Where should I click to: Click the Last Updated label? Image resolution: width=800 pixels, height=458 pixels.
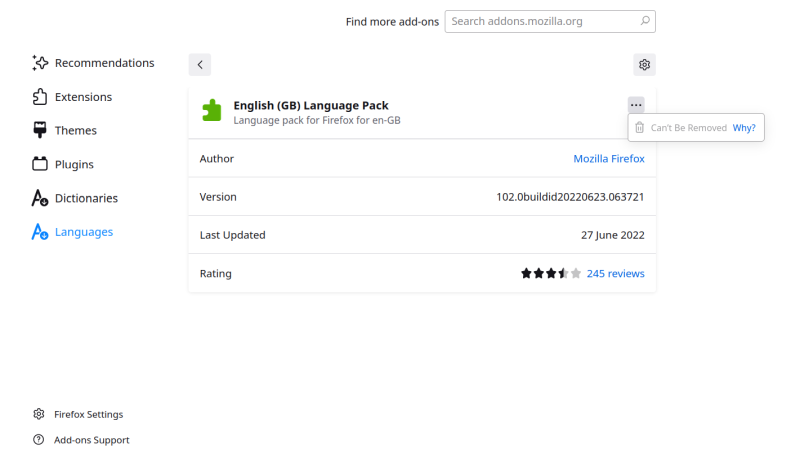[x=233, y=235]
